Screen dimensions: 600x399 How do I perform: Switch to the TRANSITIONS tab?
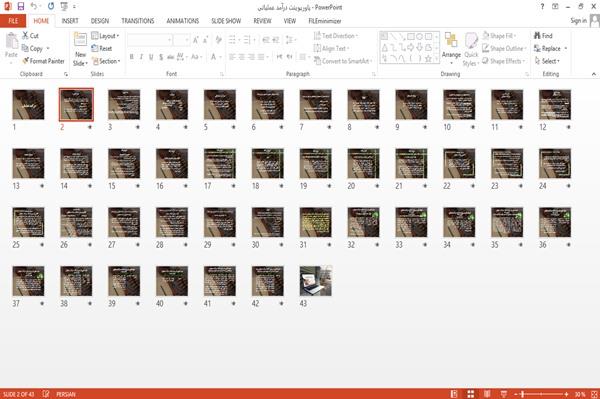(x=138, y=21)
